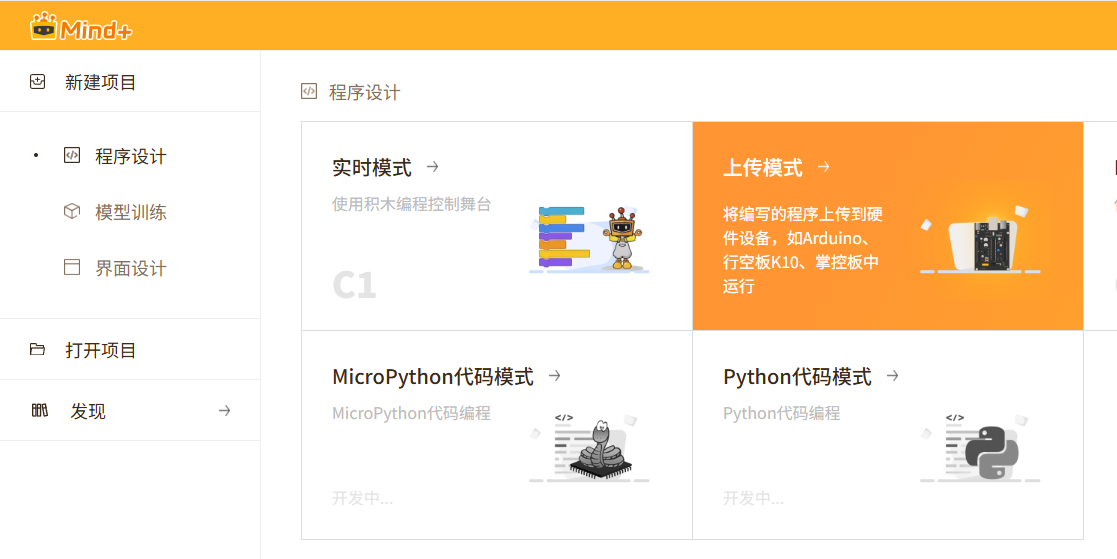The image size is (1117, 559).
Task: Click the 发现 books icon
Action: coord(40,410)
